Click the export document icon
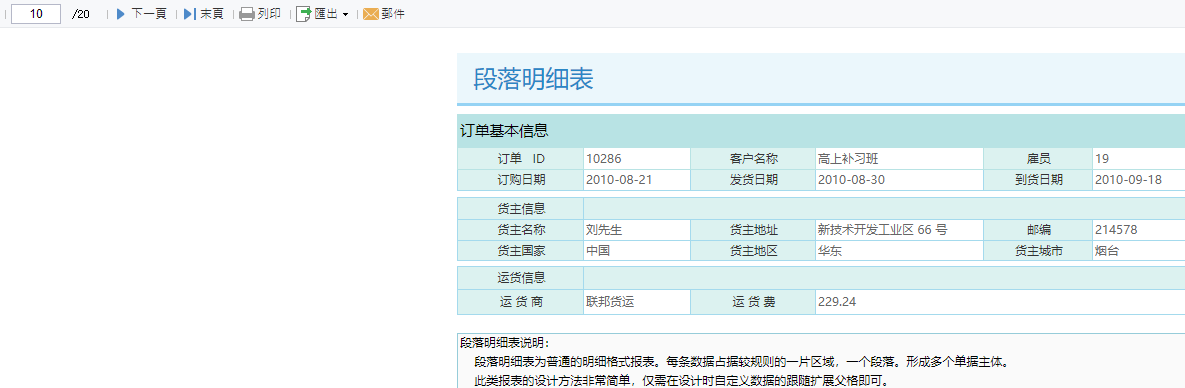 [303, 14]
